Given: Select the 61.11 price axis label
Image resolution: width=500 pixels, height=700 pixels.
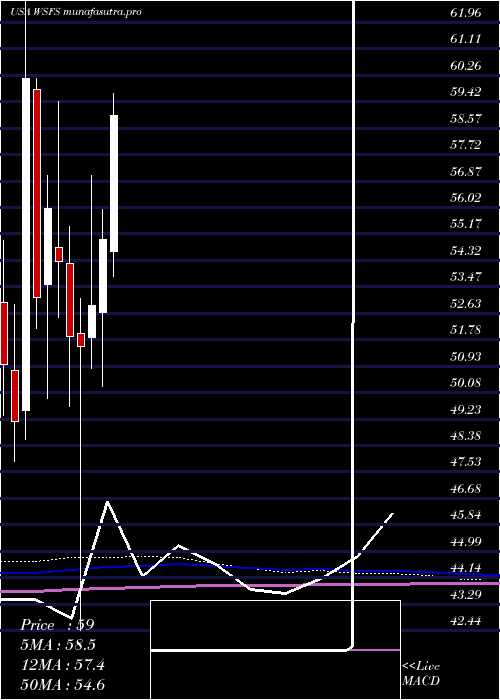Looking at the screenshot, I should tap(466, 39).
